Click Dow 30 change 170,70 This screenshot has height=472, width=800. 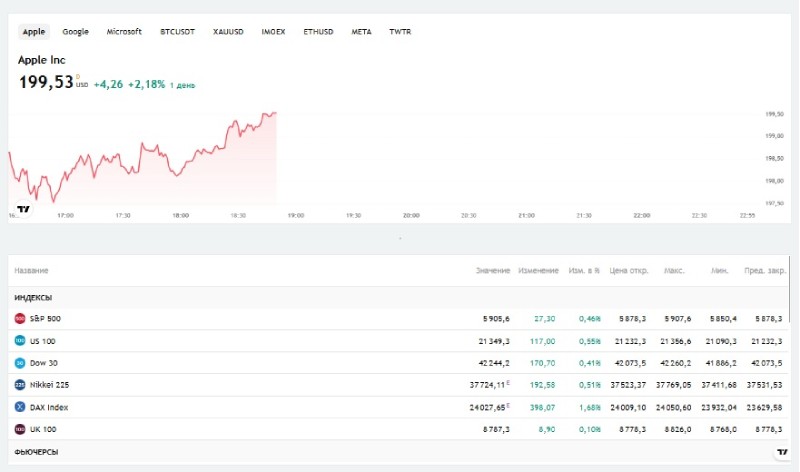pos(542,363)
